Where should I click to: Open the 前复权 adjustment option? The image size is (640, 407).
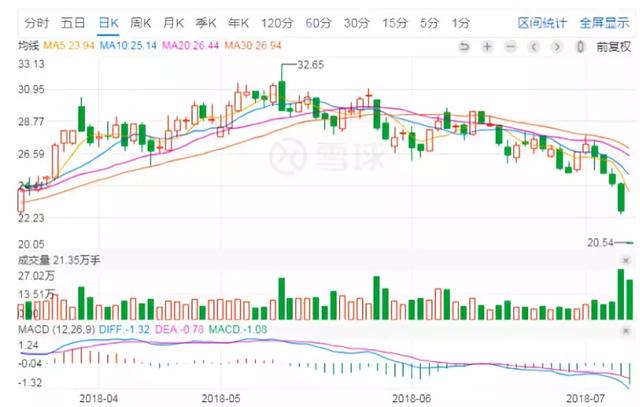pos(613,47)
